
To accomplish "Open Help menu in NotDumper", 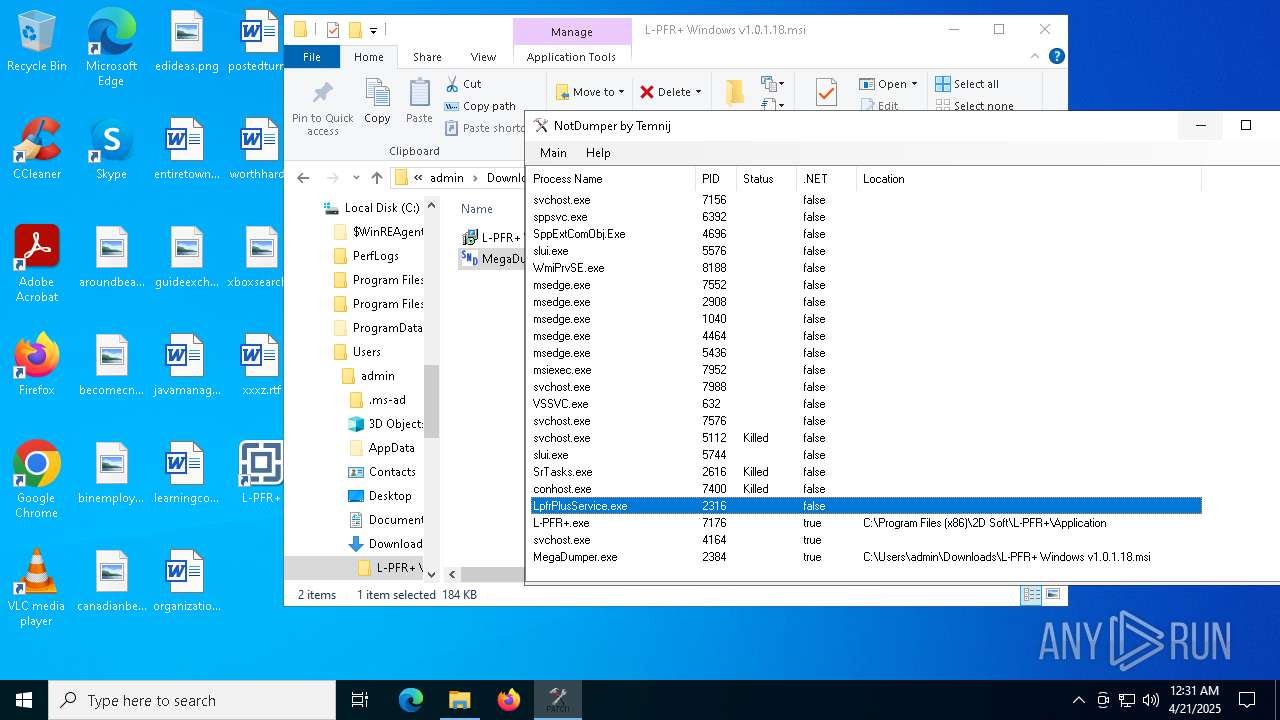I will (598, 153).
